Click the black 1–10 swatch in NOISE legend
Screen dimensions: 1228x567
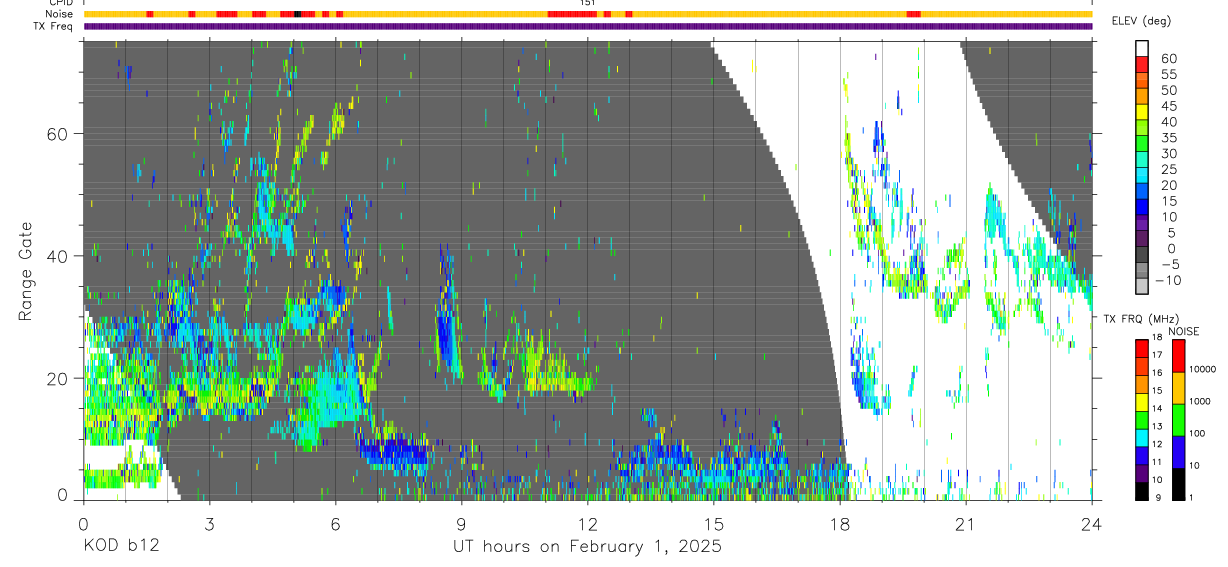pos(1178,484)
